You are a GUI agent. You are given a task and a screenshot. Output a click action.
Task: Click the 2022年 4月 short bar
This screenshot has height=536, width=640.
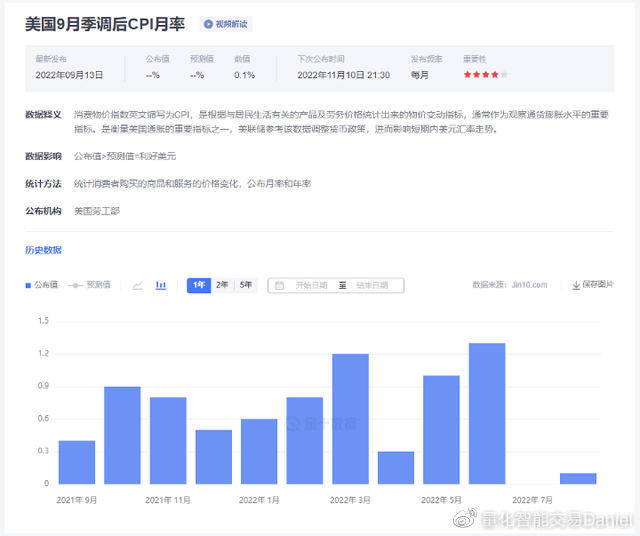pyautogui.click(x=396, y=468)
